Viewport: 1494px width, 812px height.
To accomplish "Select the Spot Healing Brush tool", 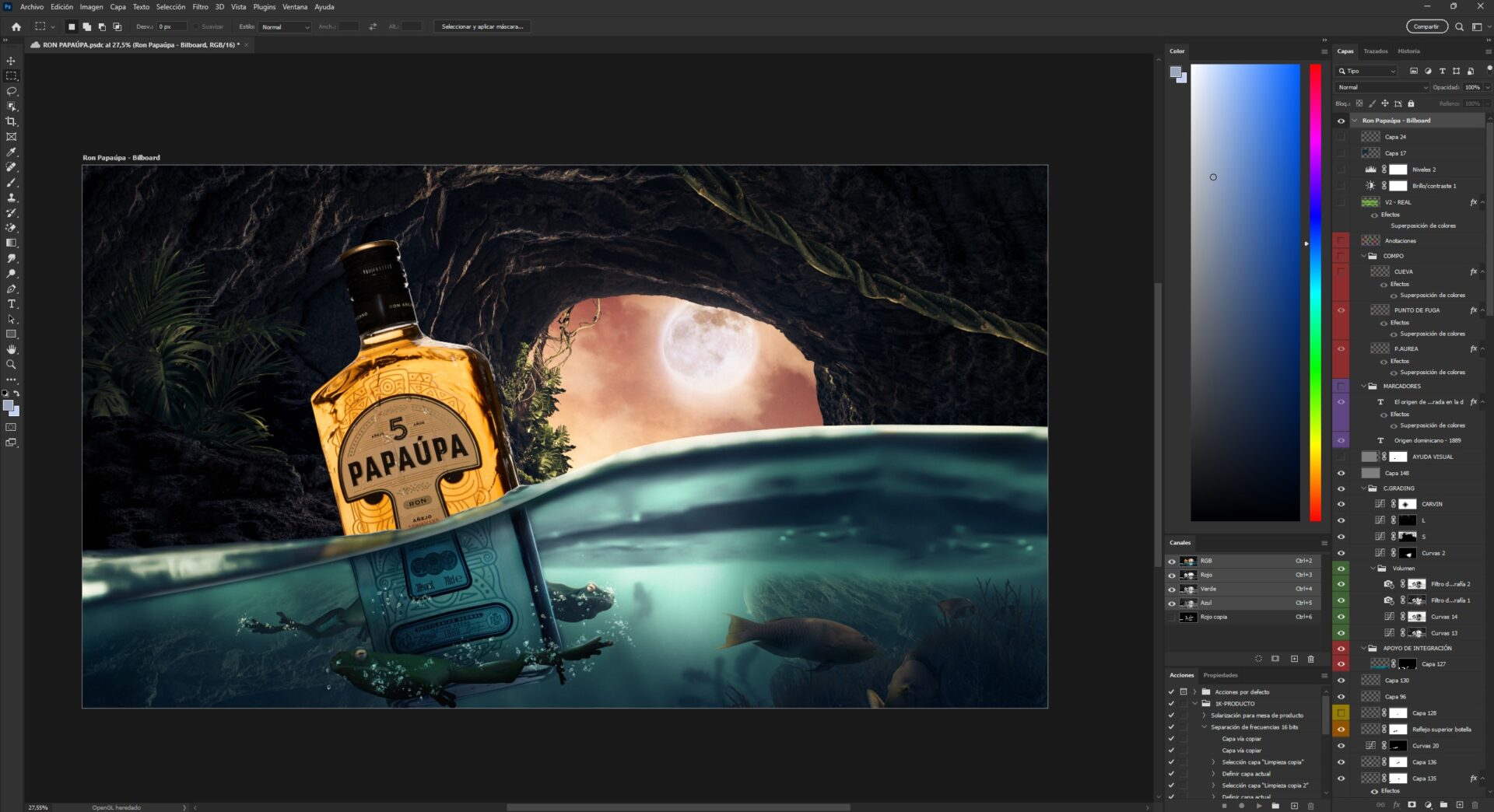I will point(11,167).
